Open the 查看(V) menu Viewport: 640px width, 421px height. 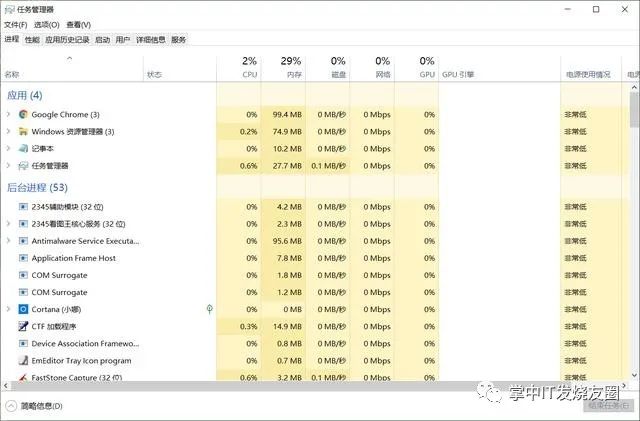point(79,25)
